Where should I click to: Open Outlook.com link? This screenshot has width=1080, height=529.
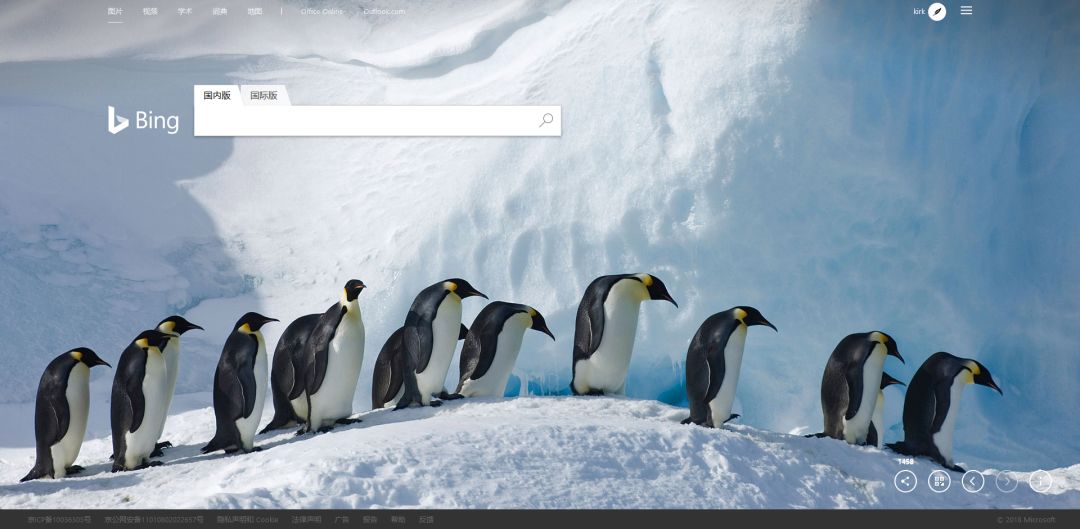pos(384,12)
